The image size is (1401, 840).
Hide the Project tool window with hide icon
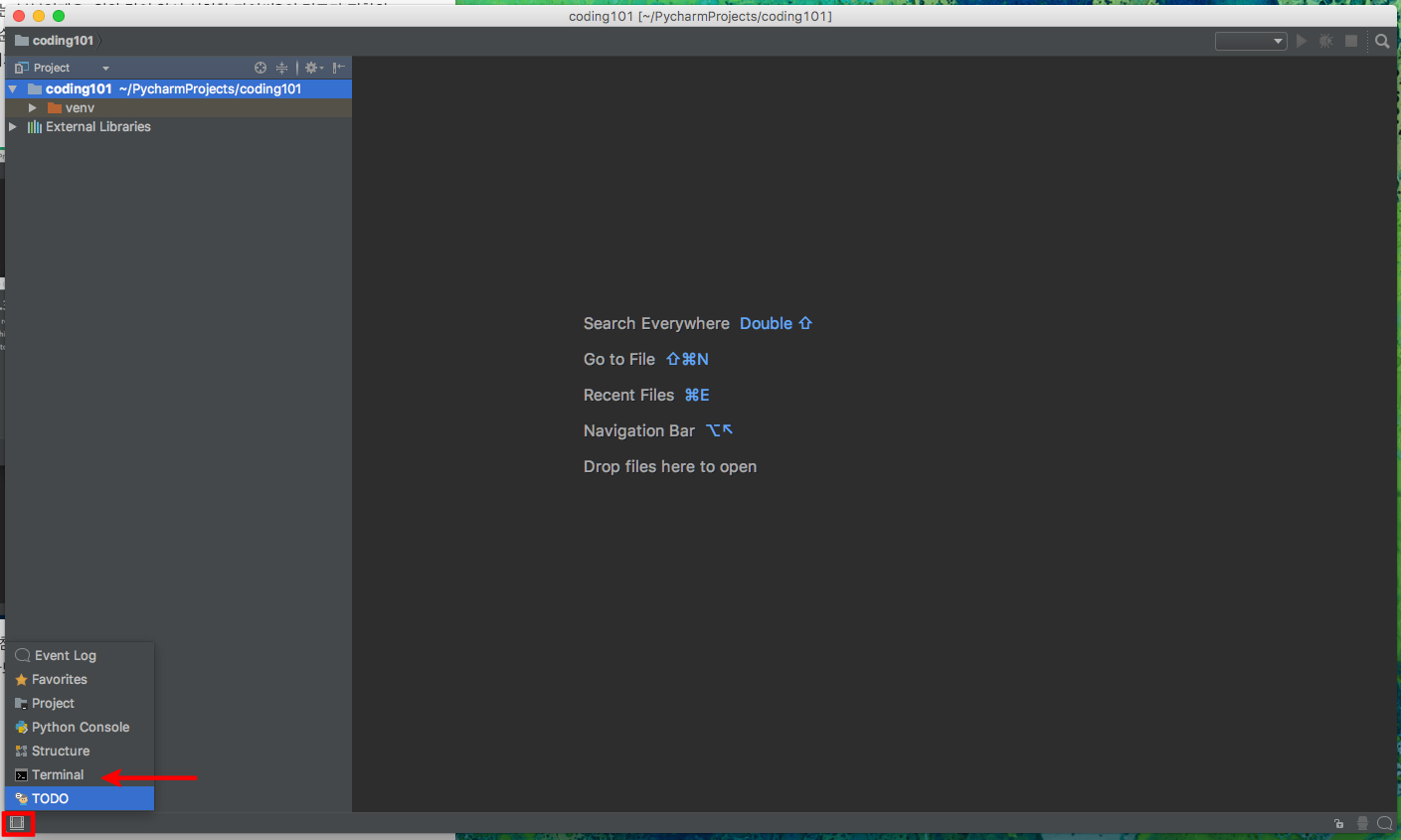[x=339, y=68]
